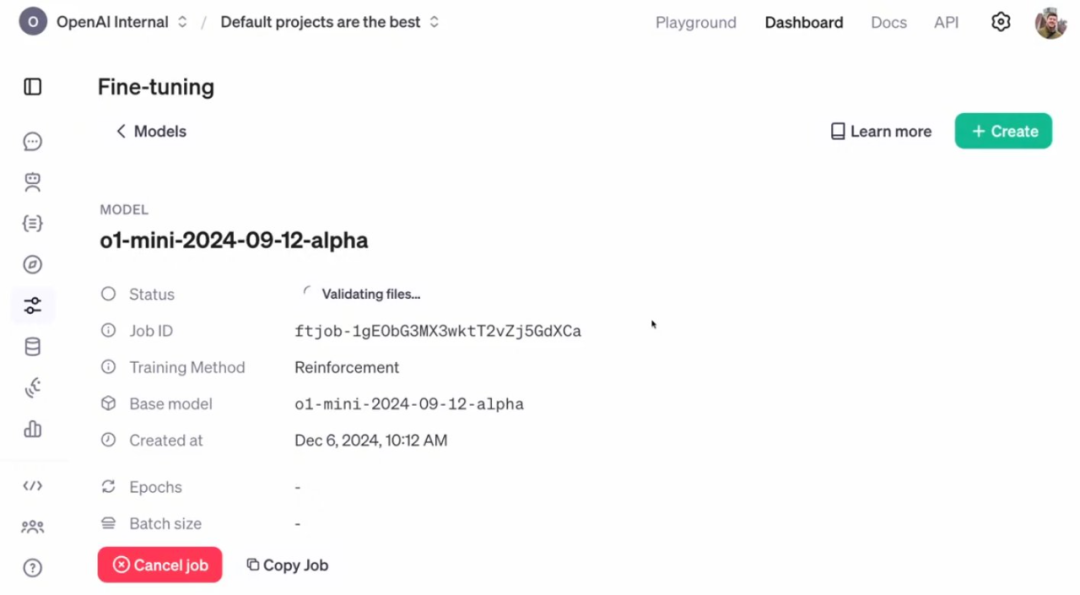Click the red Cancel job button
The height and width of the screenshot is (595, 1080).
click(160, 565)
